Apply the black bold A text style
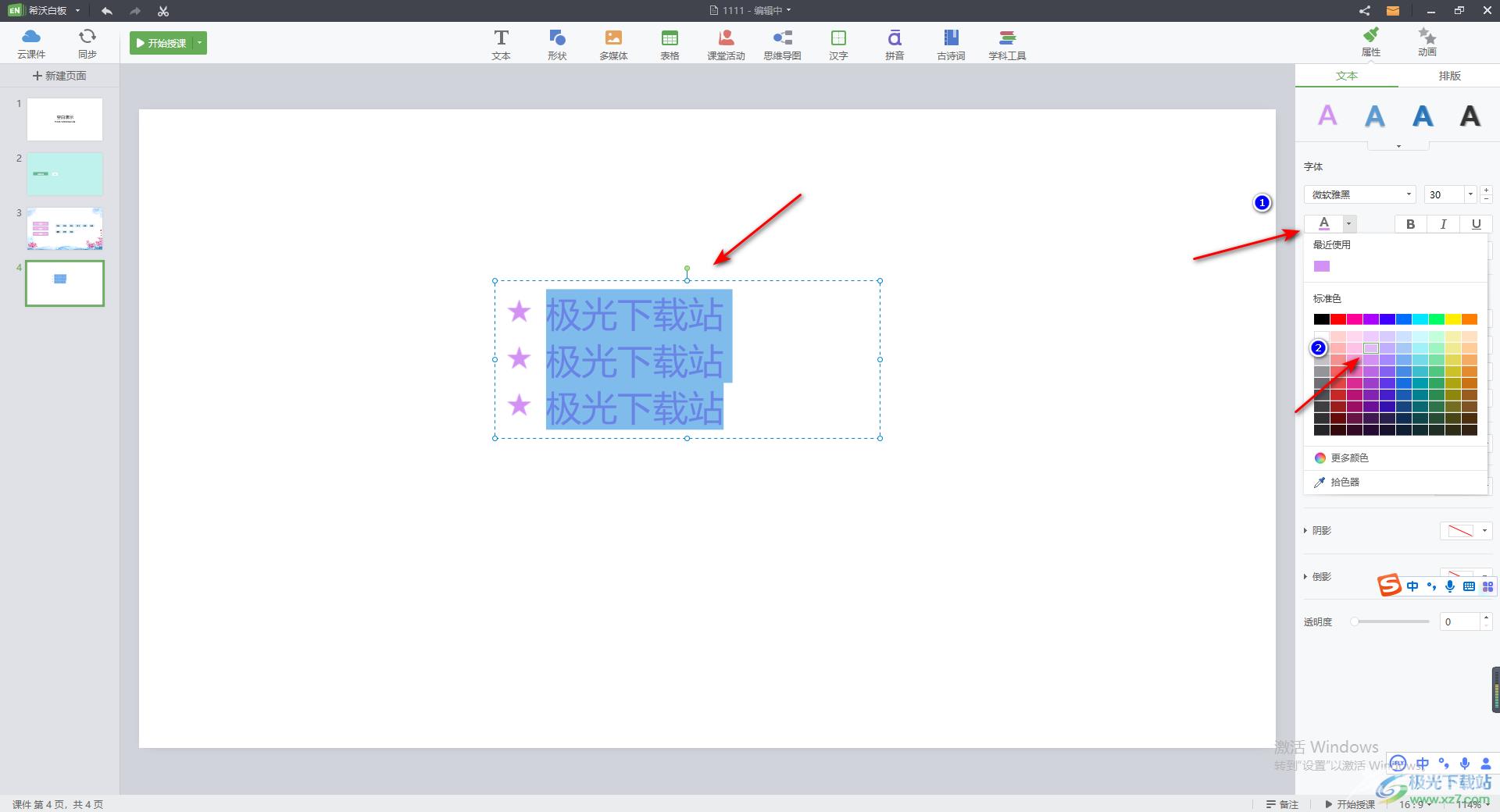This screenshot has height=812, width=1500. (1470, 116)
